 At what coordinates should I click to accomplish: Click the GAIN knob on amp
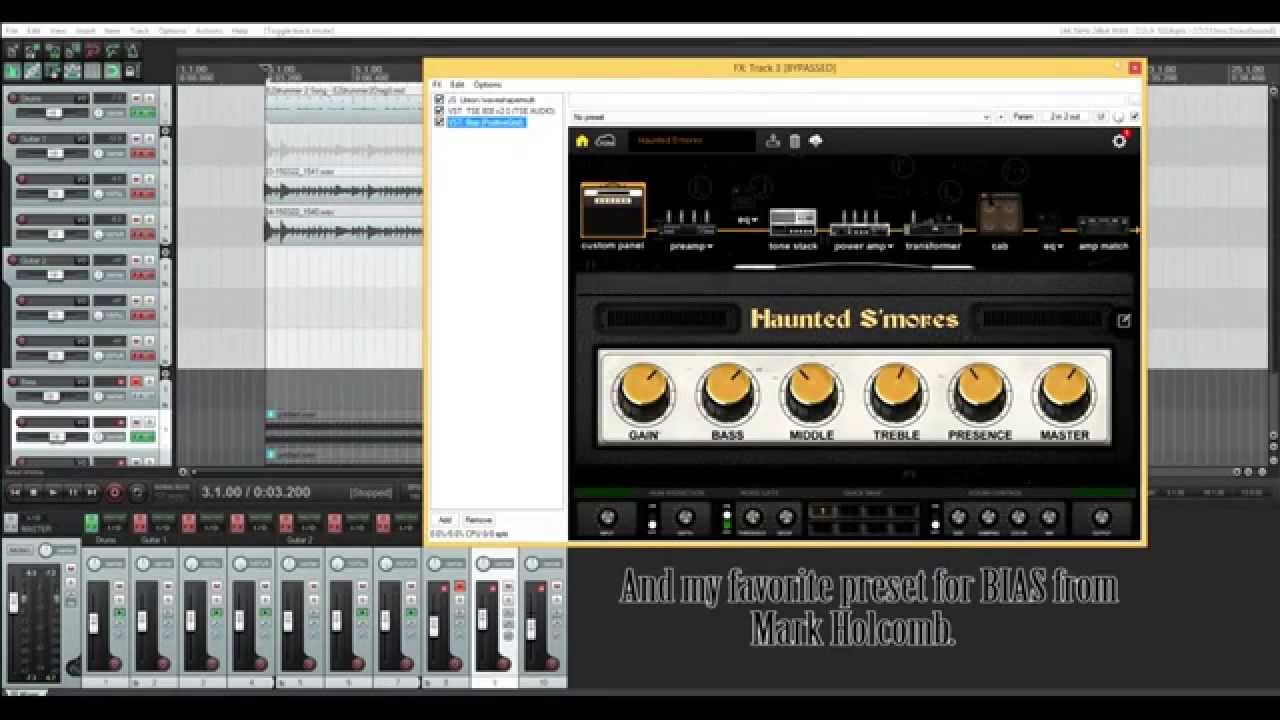tap(643, 393)
